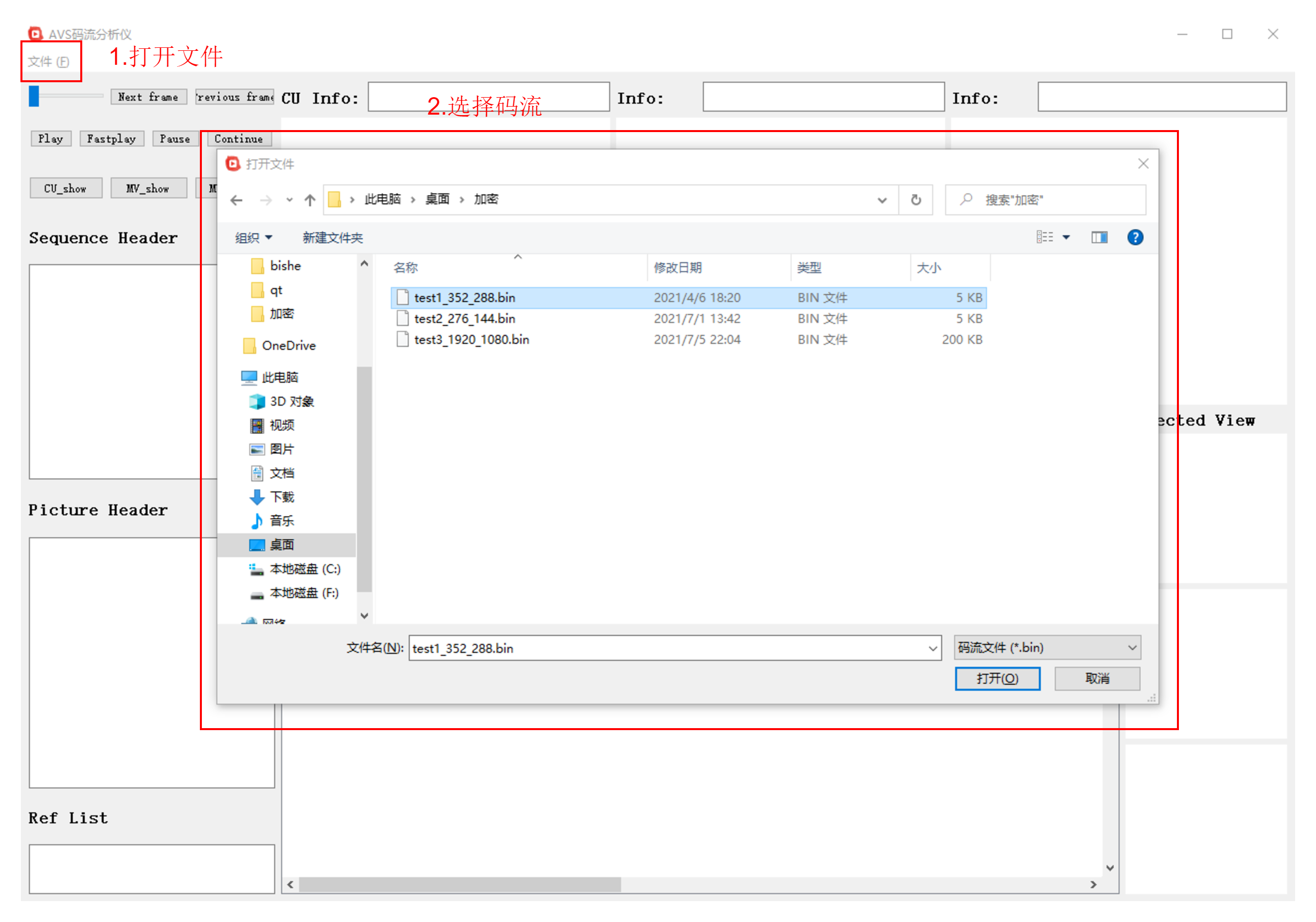Create a folder using 新建文件夹
1316x922 pixels.
pyautogui.click(x=331, y=238)
